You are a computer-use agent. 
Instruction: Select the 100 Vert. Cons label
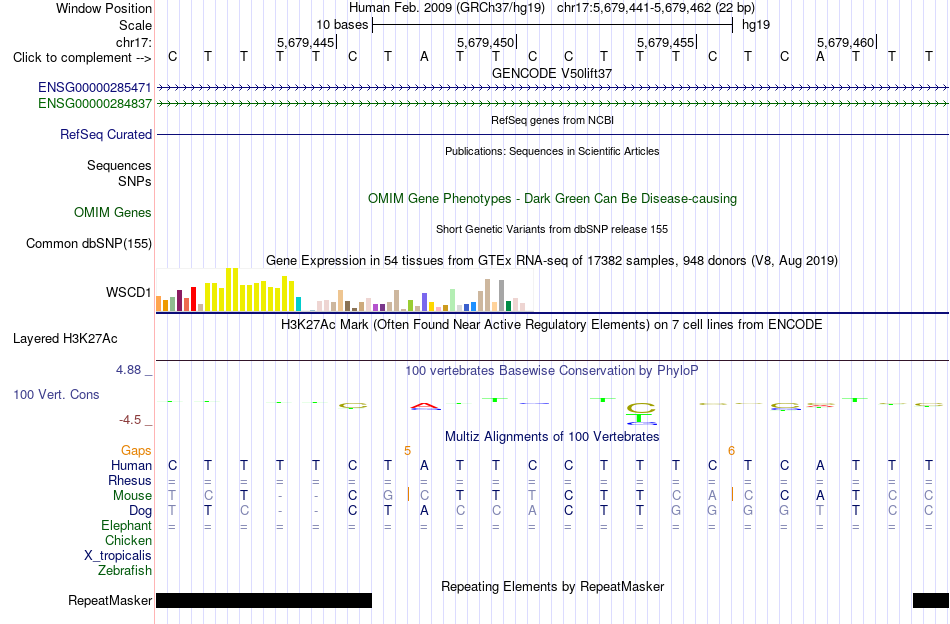click(x=56, y=394)
